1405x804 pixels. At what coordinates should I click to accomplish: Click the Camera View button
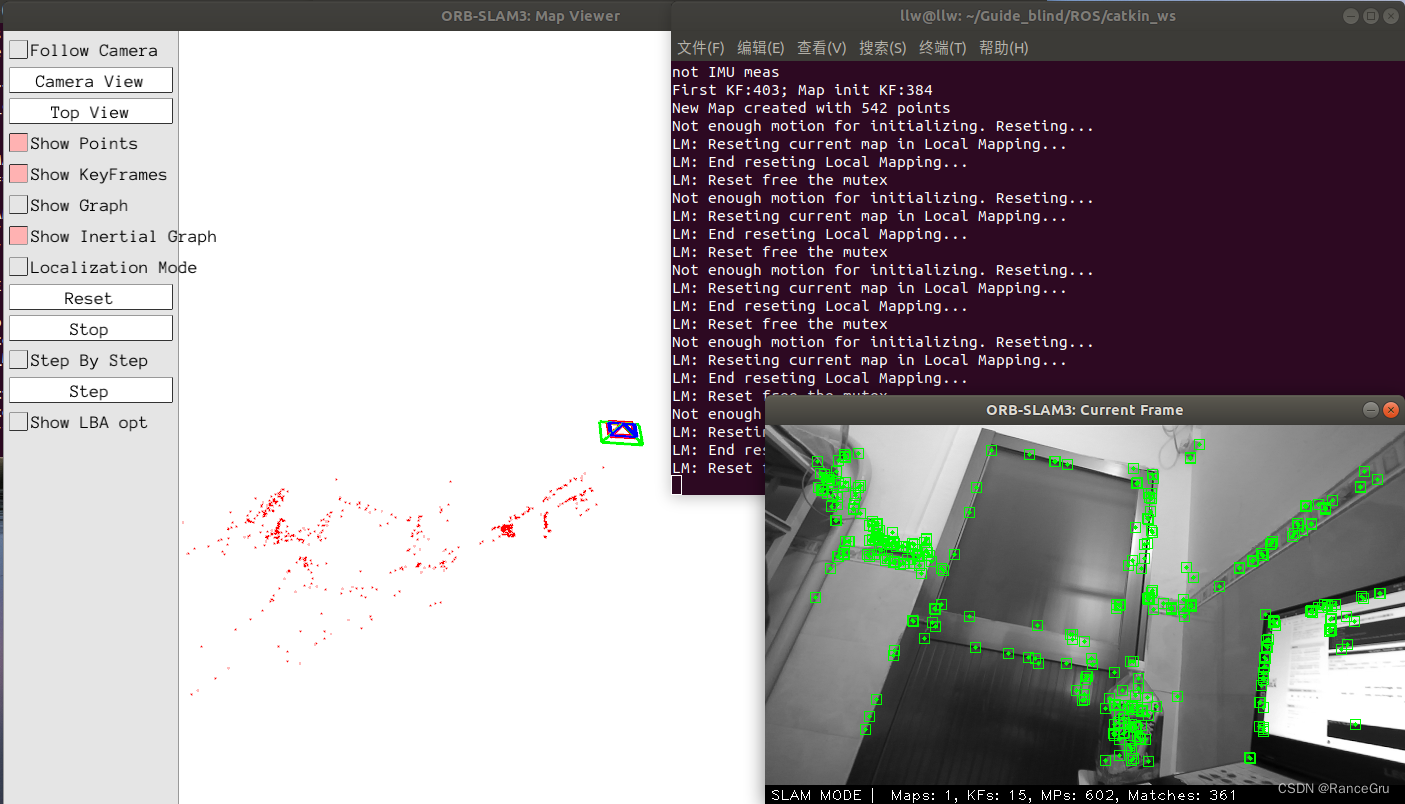click(91, 81)
